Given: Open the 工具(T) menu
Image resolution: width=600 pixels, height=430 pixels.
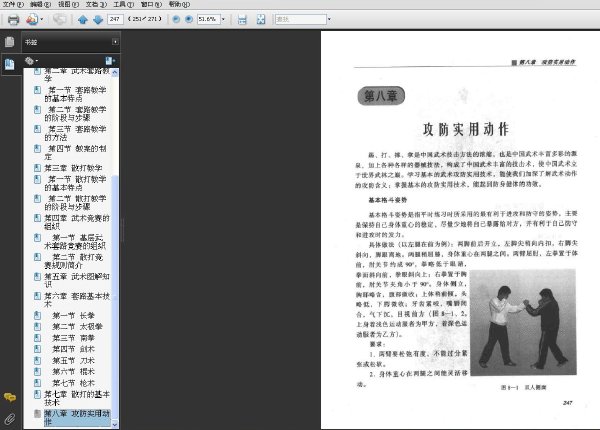Looking at the screenshot, I should pyautogui.click(x=124, y=5).
